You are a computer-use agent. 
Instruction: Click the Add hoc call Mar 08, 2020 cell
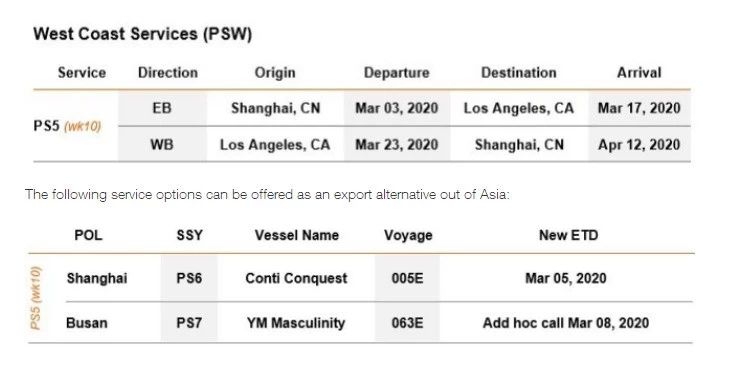(x=566, y=323)
